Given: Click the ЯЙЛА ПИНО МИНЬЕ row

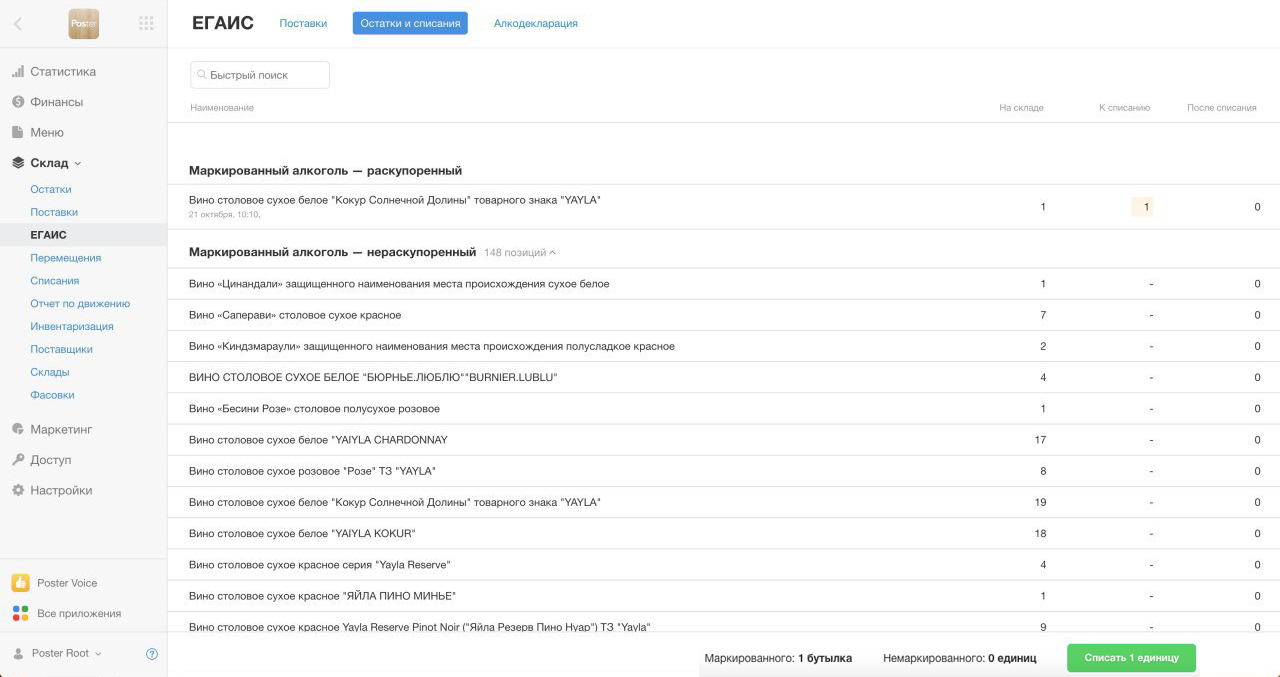Looking at the screenshot, I should [x=724, y=596].
